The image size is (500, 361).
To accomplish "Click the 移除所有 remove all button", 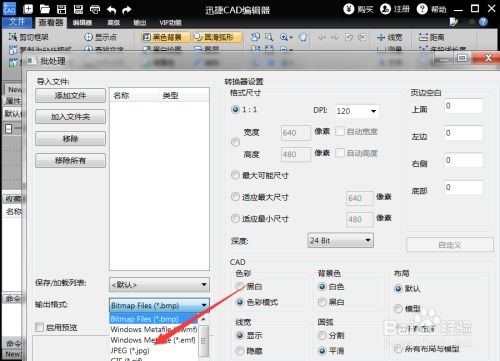I will tap(70, 161).
